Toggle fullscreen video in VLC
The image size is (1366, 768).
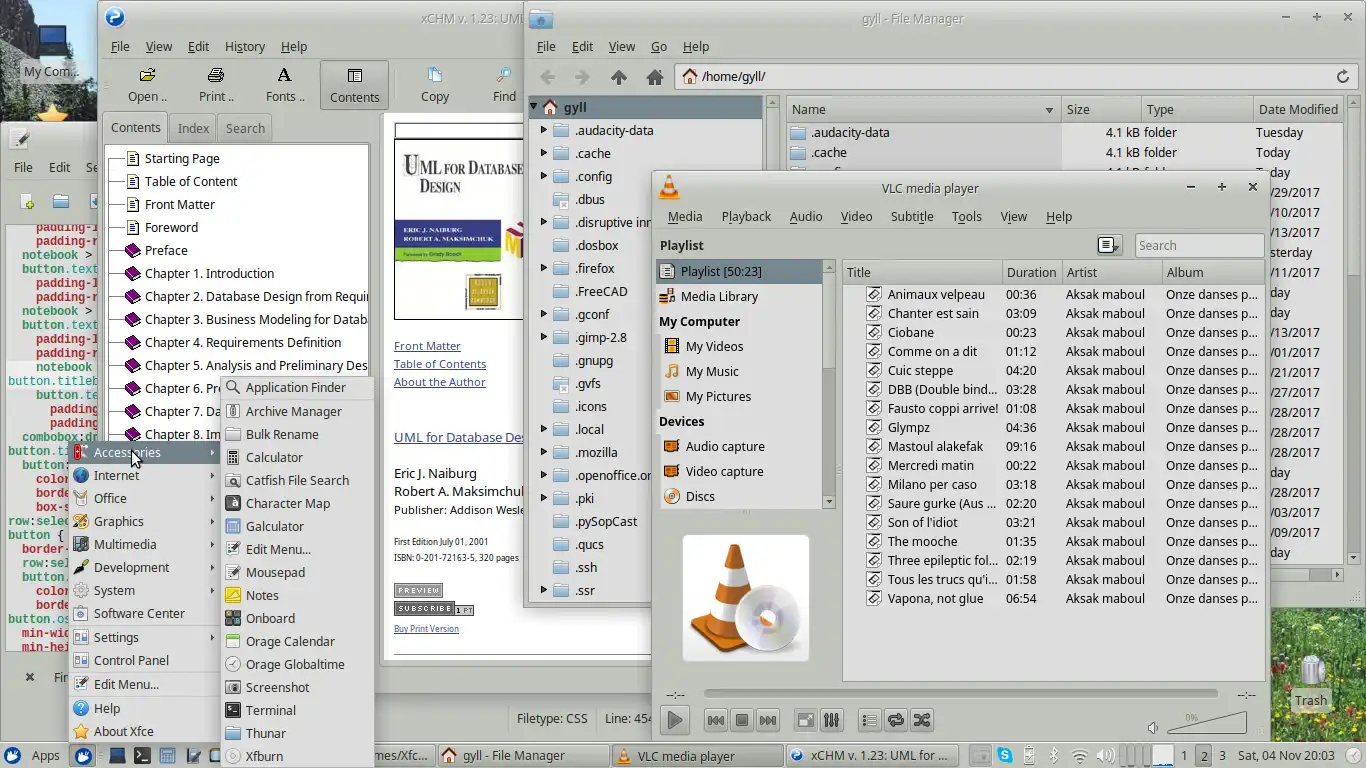pos(806,720)
